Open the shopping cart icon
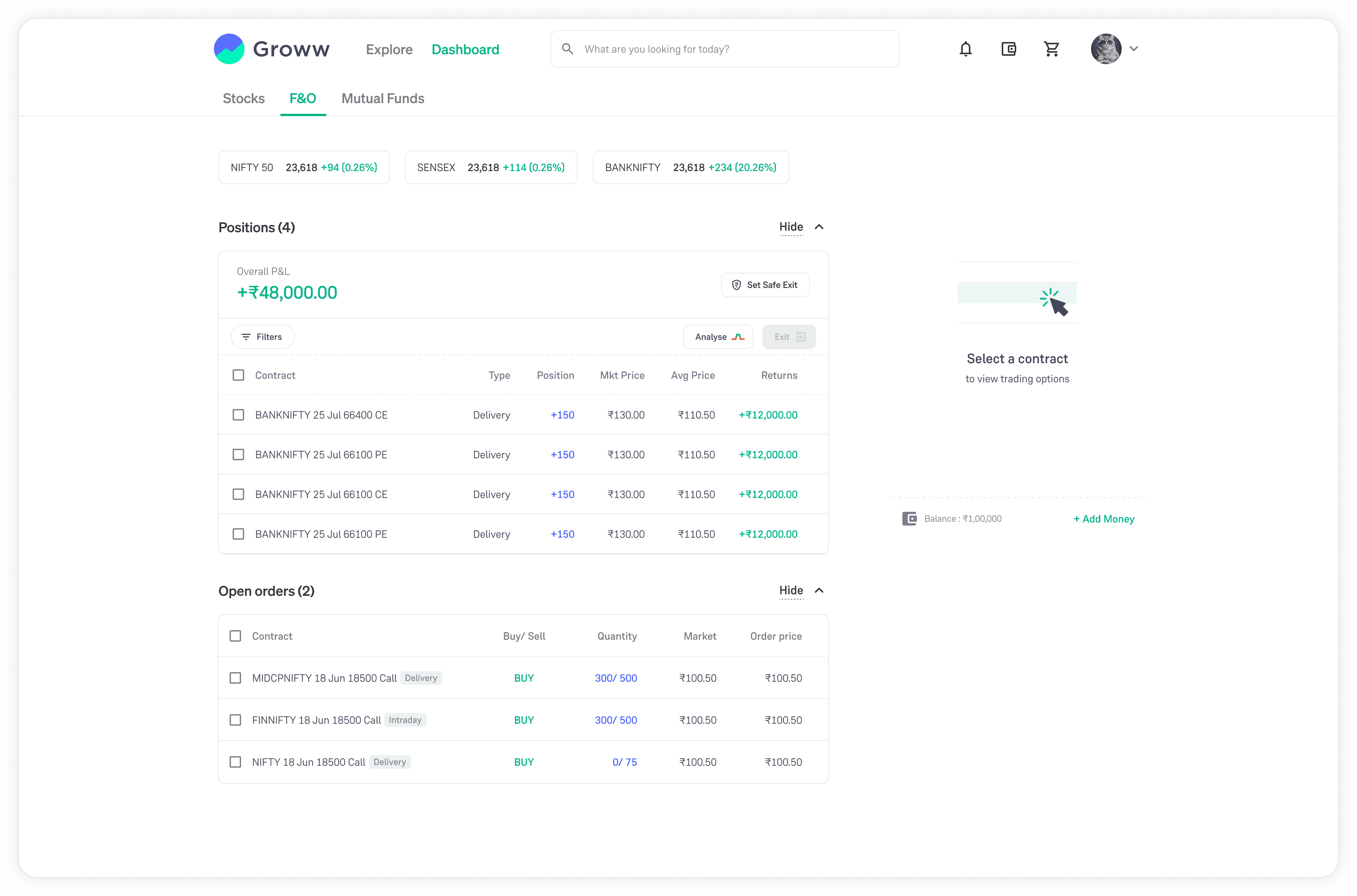This screenshot has width=1357, height=896. coord(1051,49)
